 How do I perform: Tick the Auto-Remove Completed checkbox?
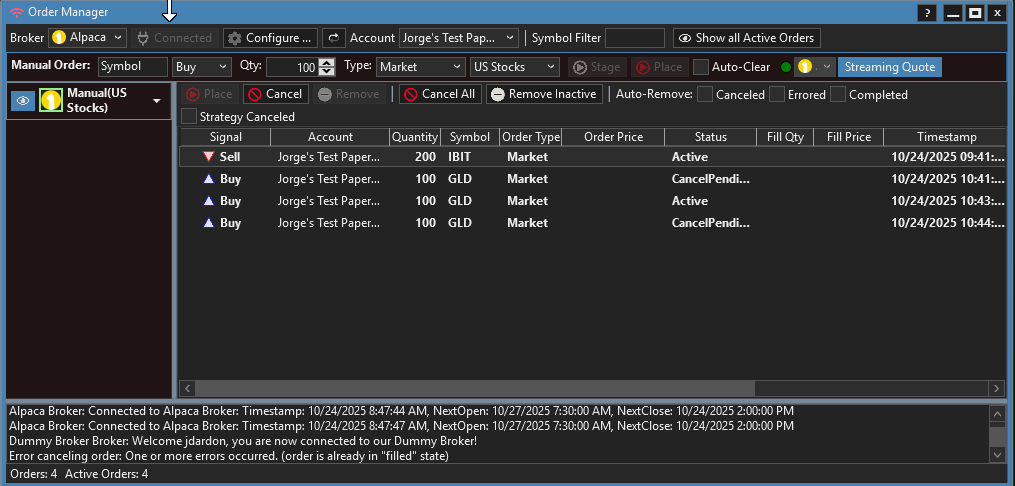(838, 95)
